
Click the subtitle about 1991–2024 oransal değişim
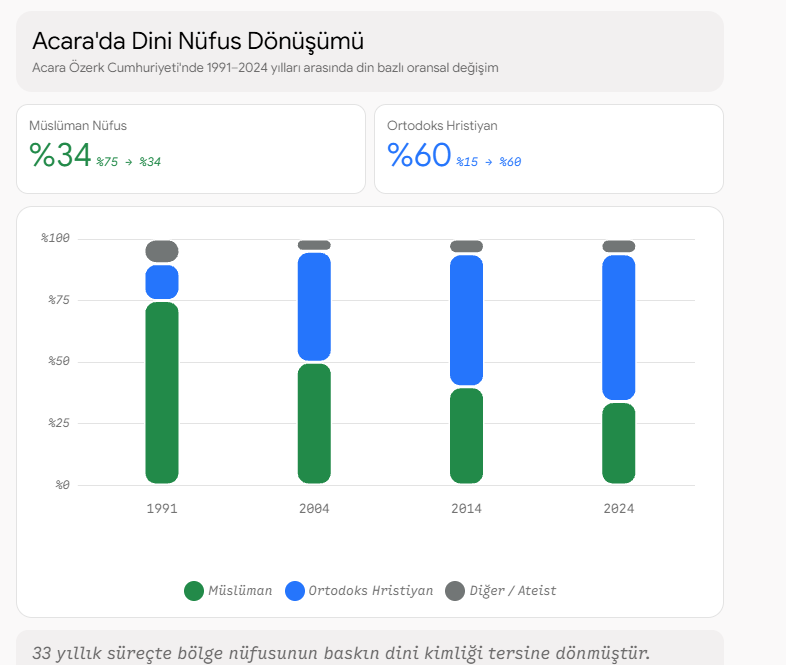point(265,68)
